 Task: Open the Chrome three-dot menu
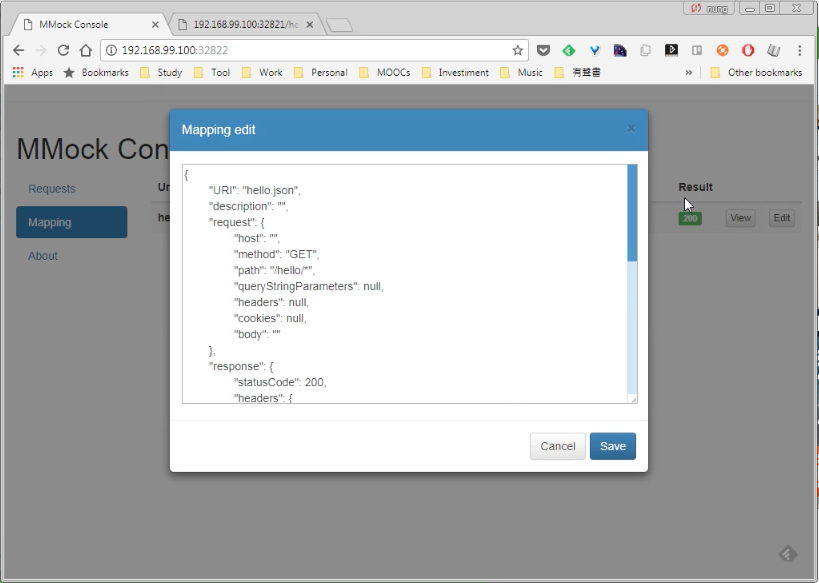pos(800,50)
